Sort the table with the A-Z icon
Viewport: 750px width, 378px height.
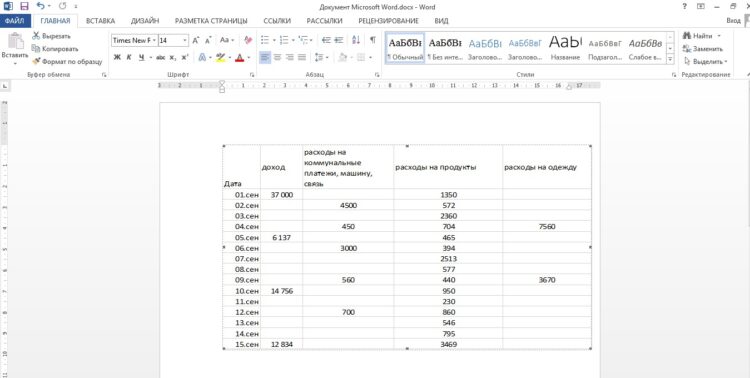(x=356, y=40)
